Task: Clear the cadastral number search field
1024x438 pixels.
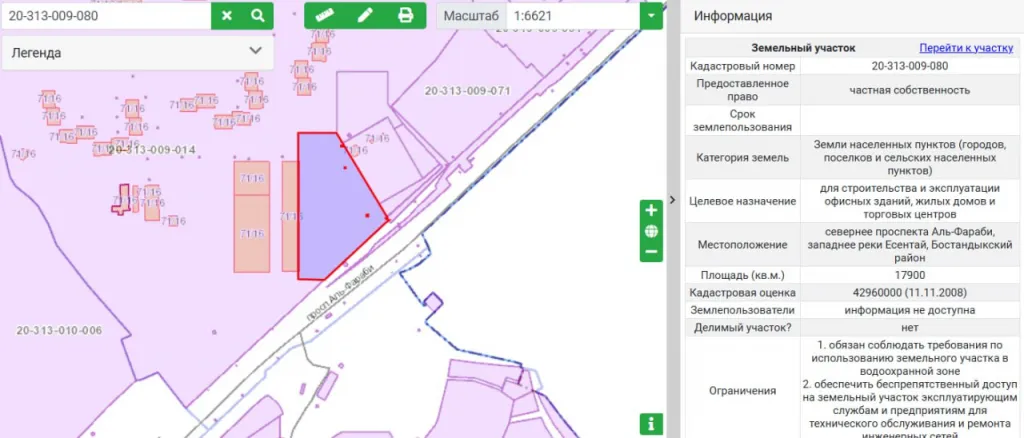Action: pos(227,15)
